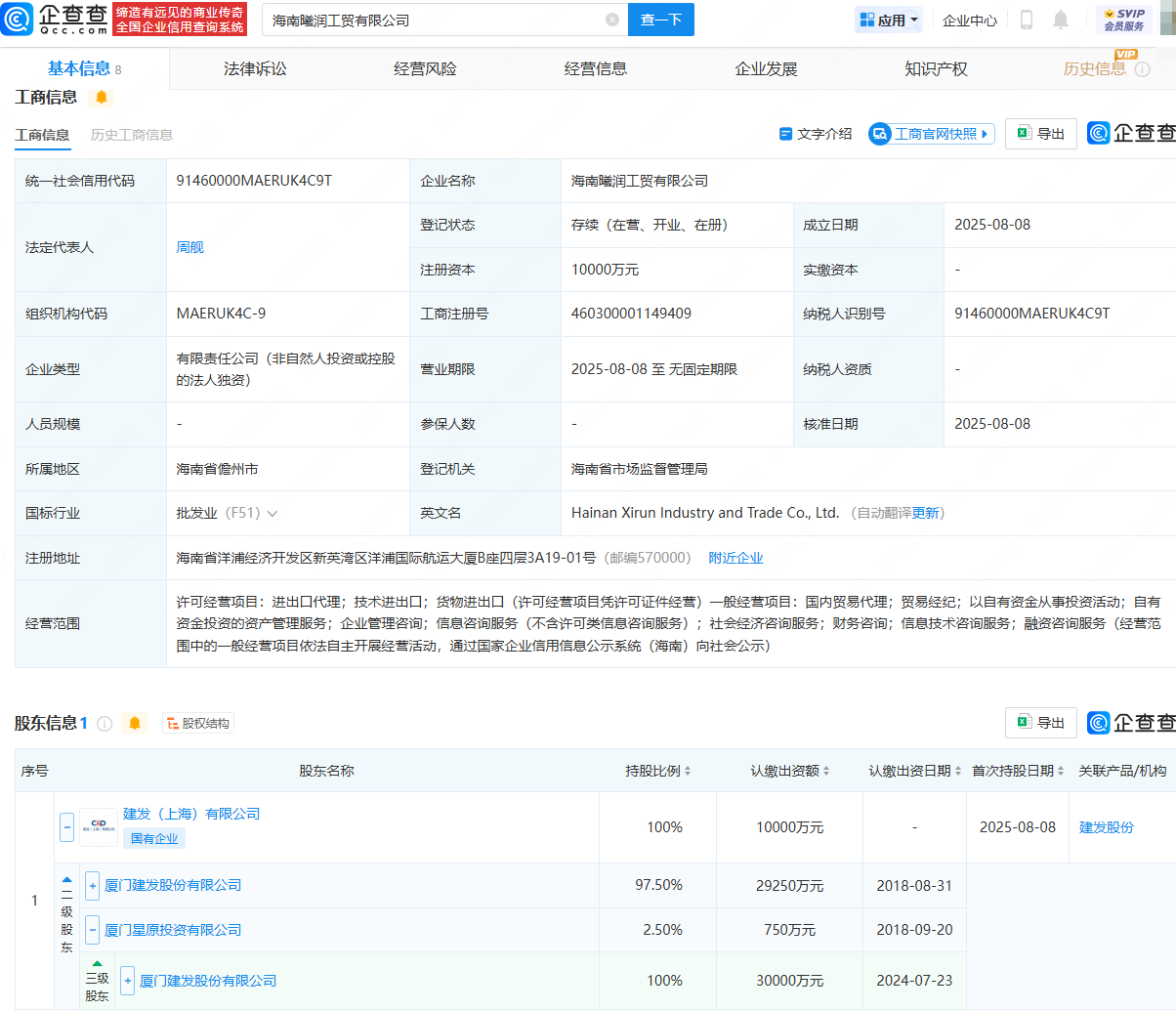
Task: Collapse the 厦门星原投资有限公司 row
Action: (93, 930)
